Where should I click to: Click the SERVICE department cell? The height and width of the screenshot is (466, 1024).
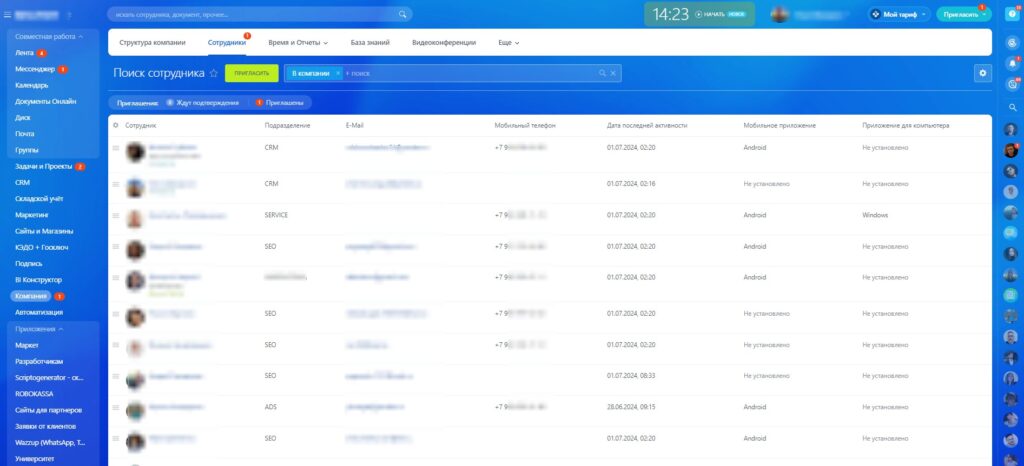(x=276, y=215)
